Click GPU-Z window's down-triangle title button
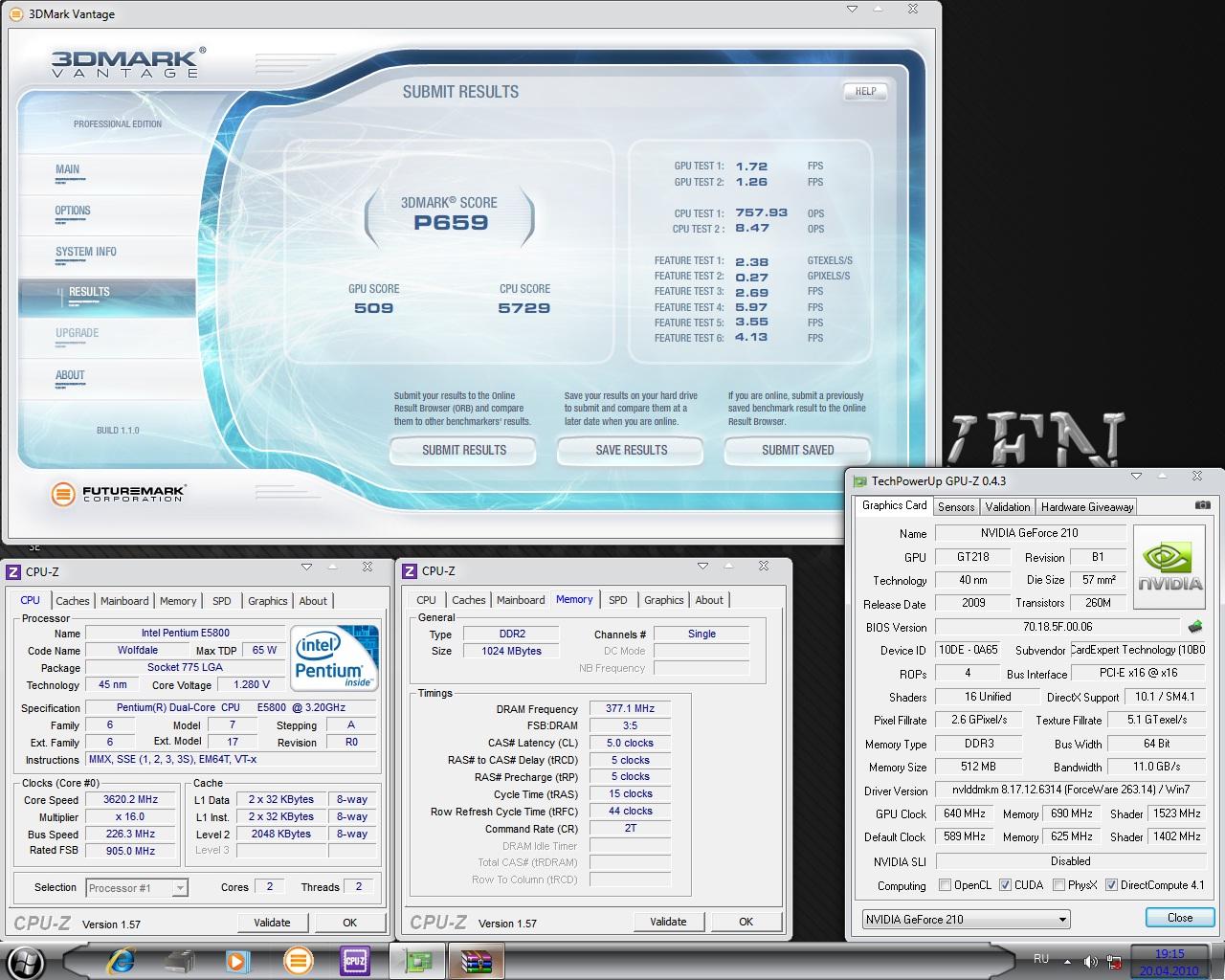This screenshot has height=980, width=1225. tap(1136, 476)
